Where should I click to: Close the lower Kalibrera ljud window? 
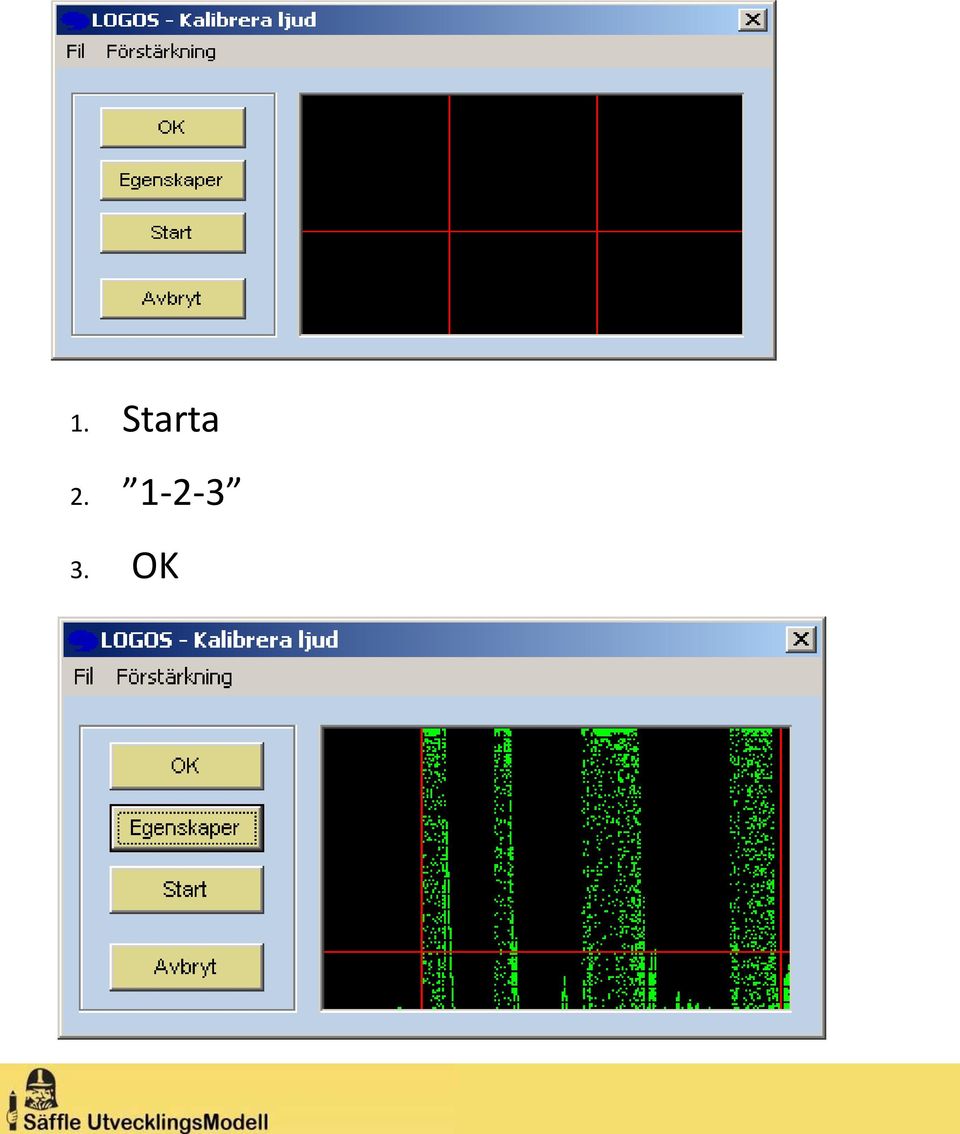801,639
